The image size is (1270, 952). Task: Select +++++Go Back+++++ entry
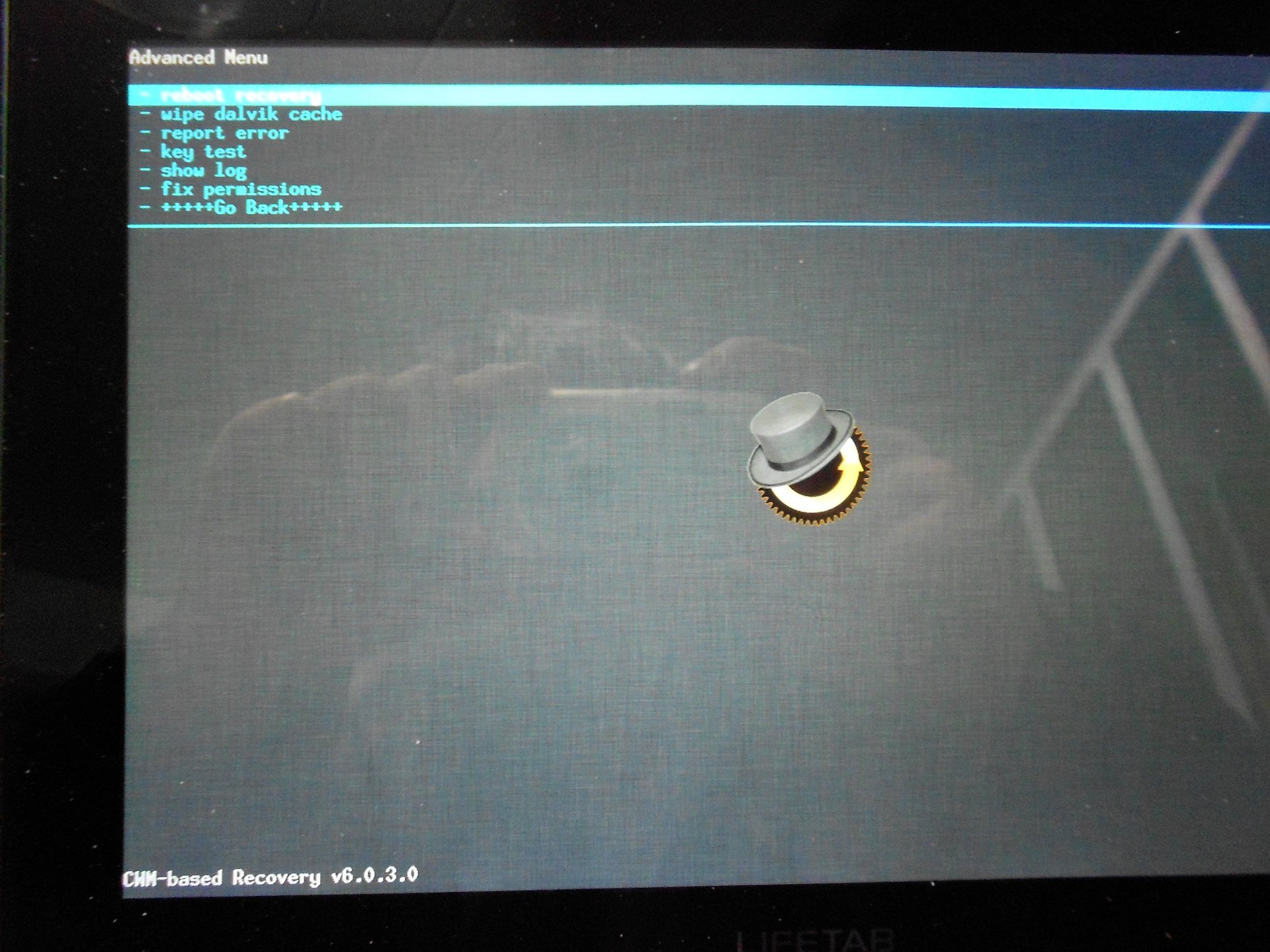pos(242,208)
